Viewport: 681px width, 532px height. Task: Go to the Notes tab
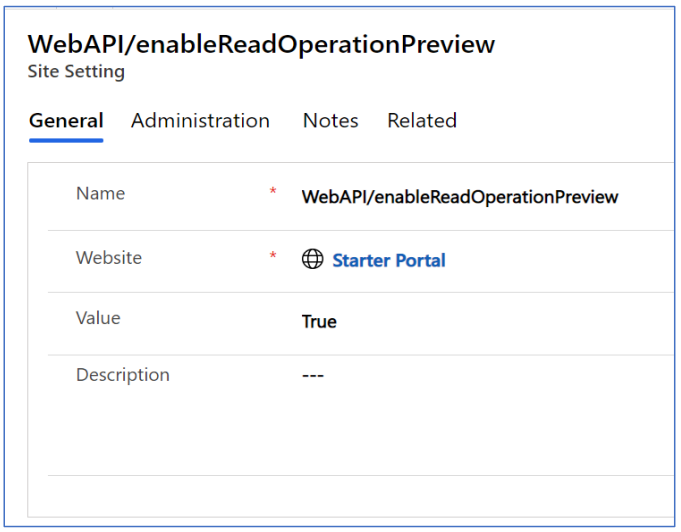[330, 121]
